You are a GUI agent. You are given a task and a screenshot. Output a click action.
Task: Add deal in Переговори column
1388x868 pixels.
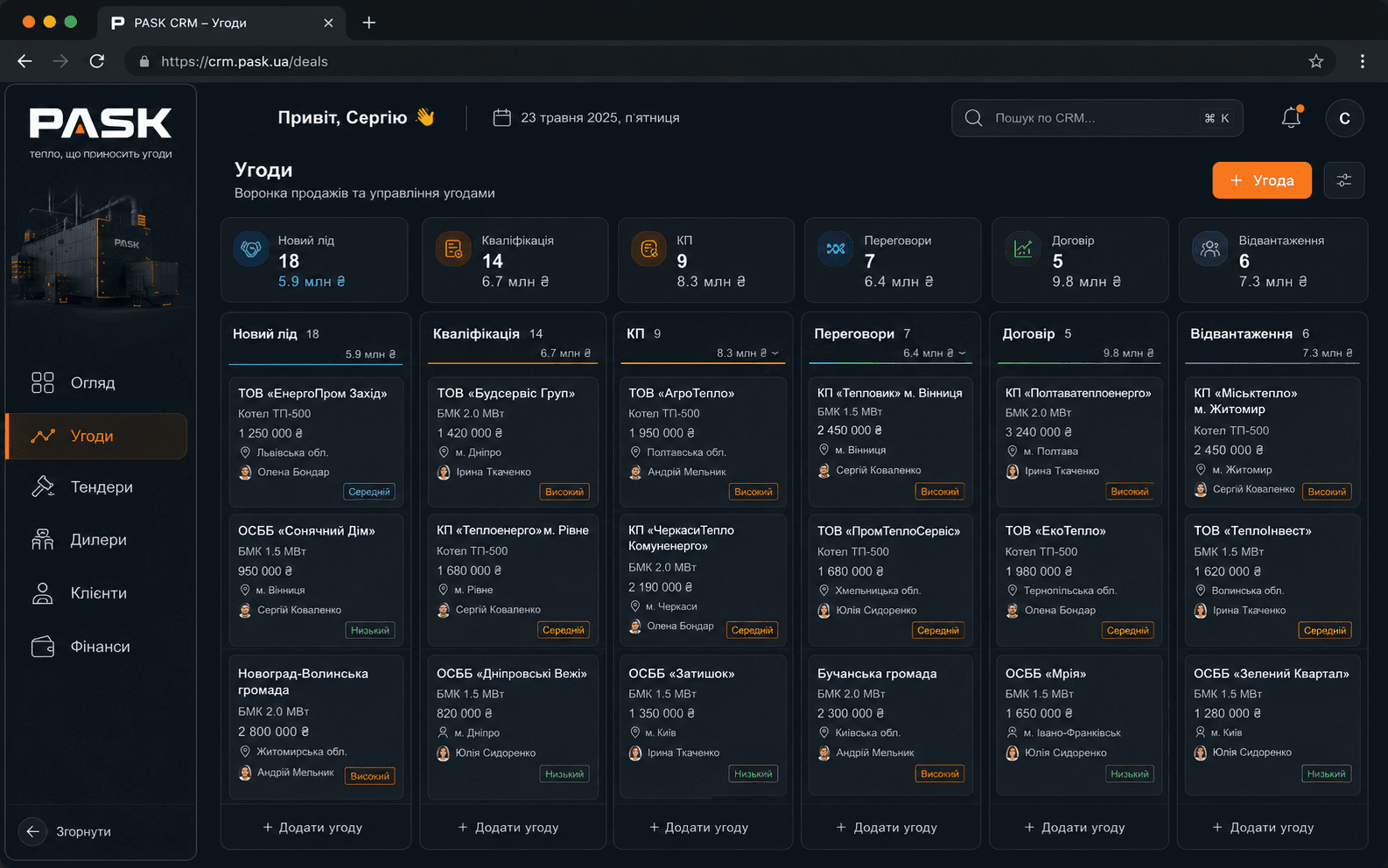887,827
